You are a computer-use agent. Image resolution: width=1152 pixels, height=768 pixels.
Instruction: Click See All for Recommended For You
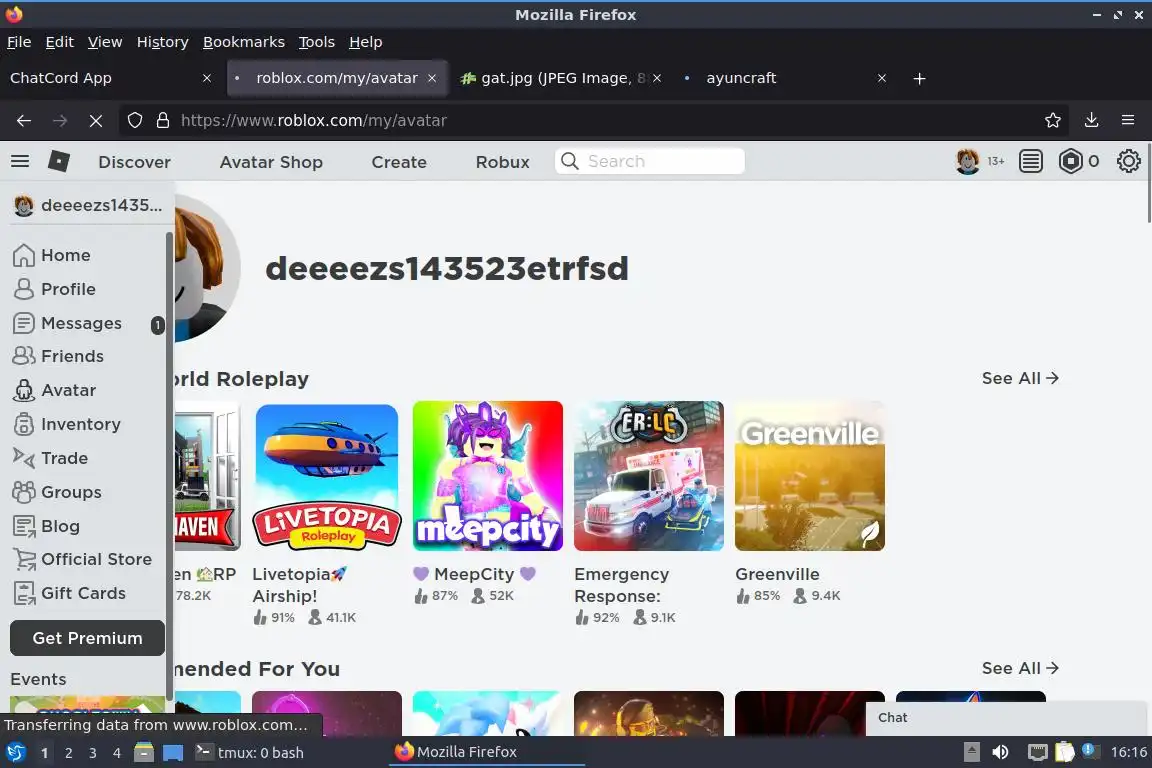tap(1020, 668)
